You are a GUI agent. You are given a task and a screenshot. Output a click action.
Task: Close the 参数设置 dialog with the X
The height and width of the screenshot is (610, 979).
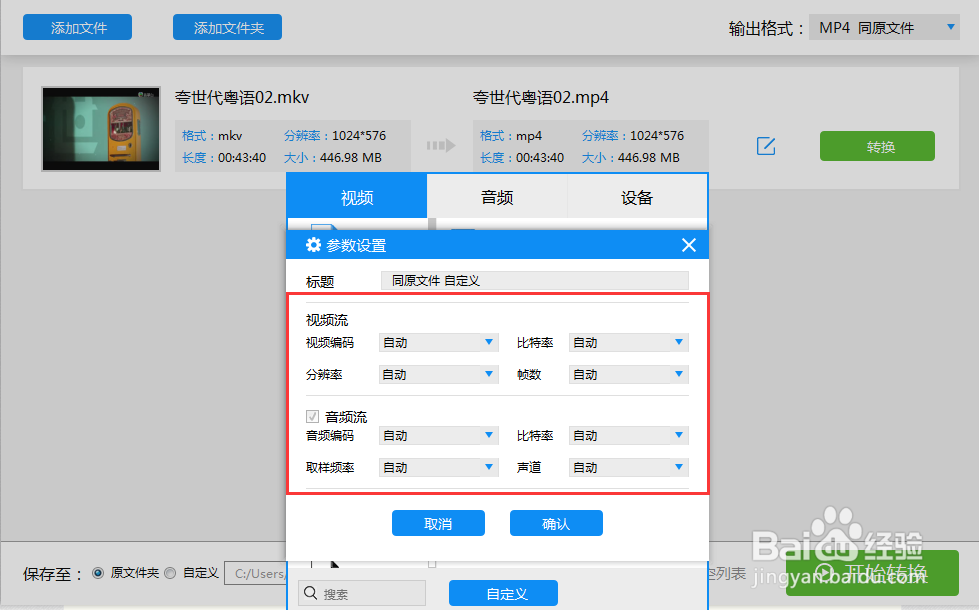[x=688, y=244]
